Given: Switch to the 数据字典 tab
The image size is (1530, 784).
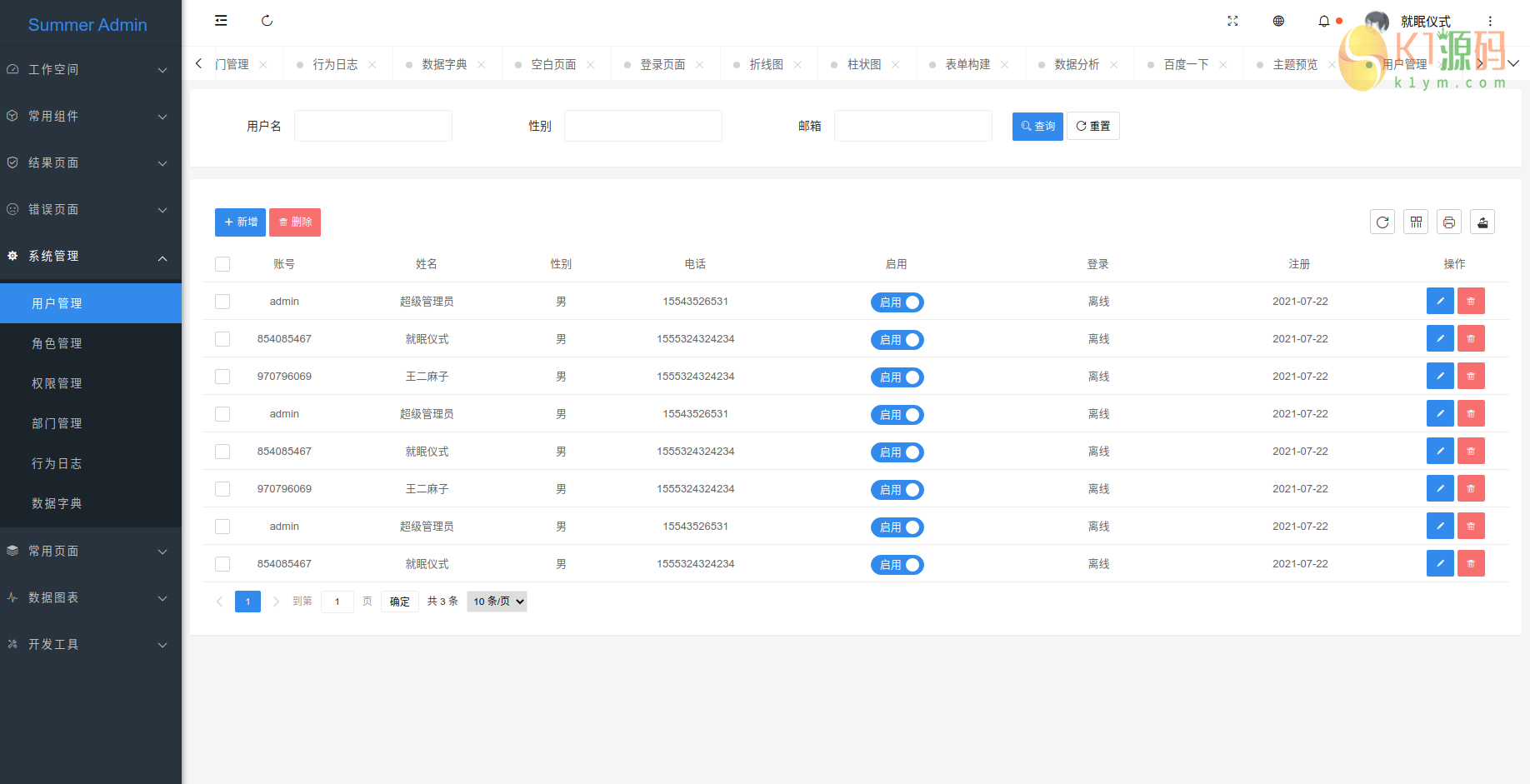Looking at the screenshot, I should [x=444, y=64].
